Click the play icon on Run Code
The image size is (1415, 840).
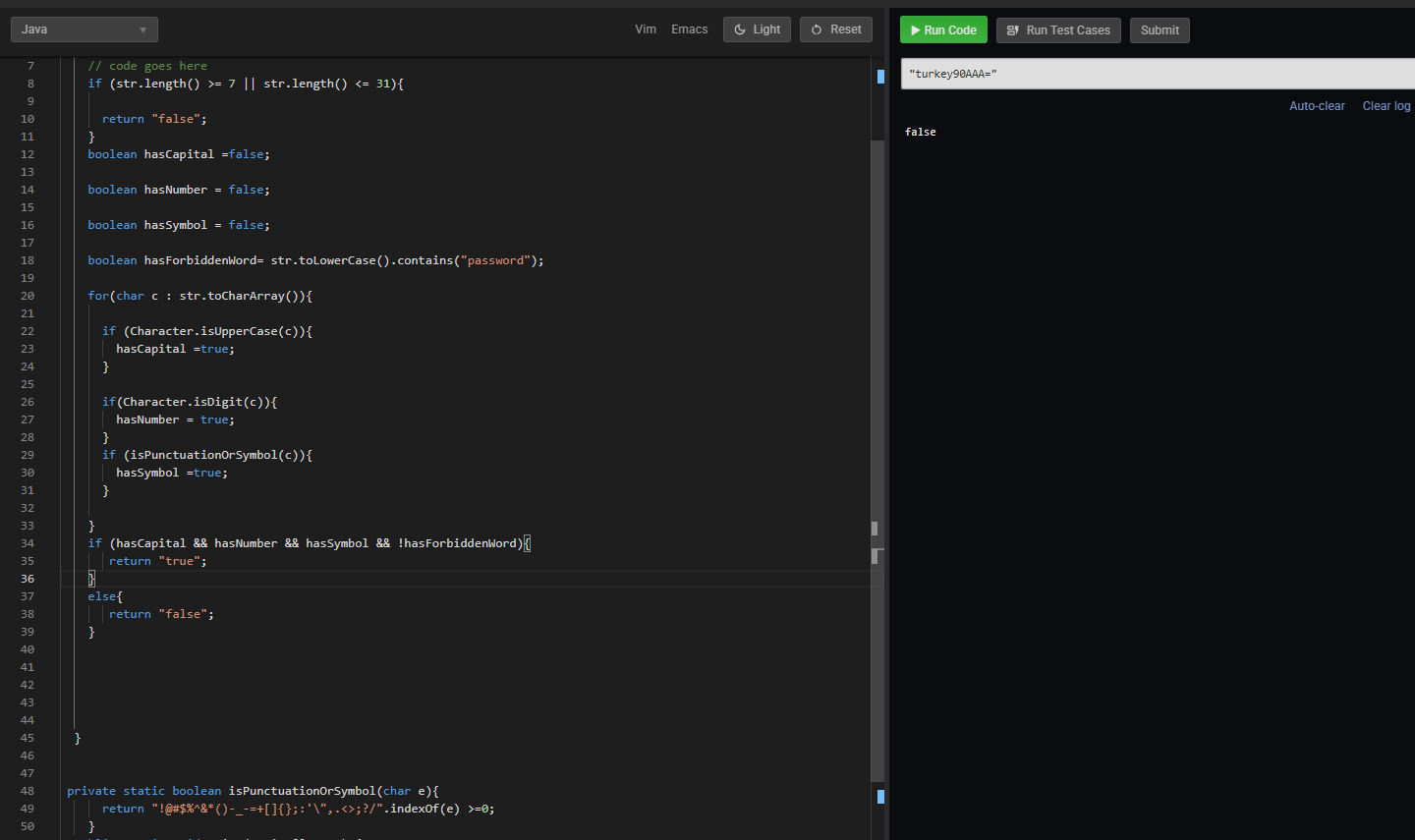(x=916, y=29)
